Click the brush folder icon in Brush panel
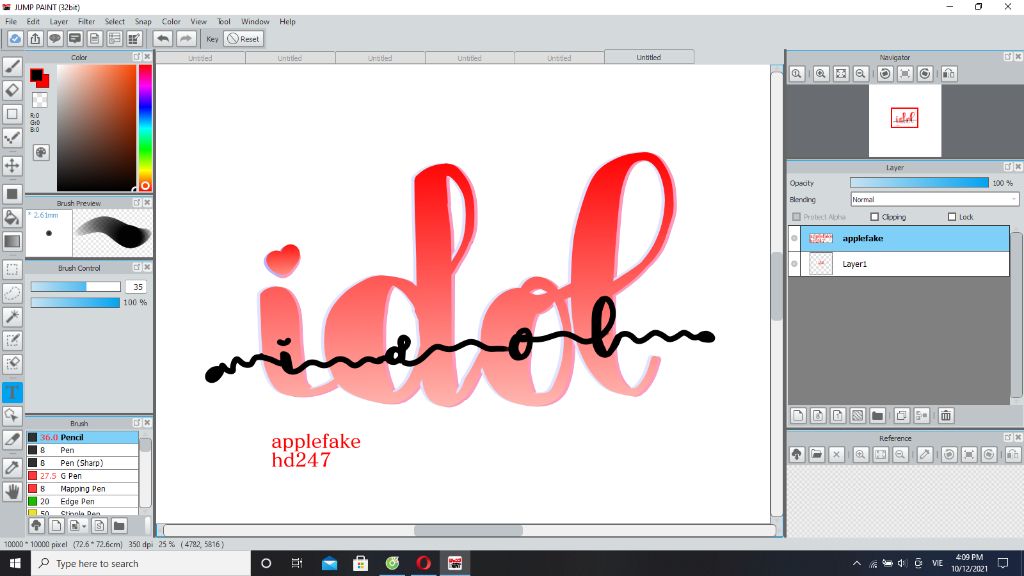Screen dimensions: 1024x576 point(119,525)
